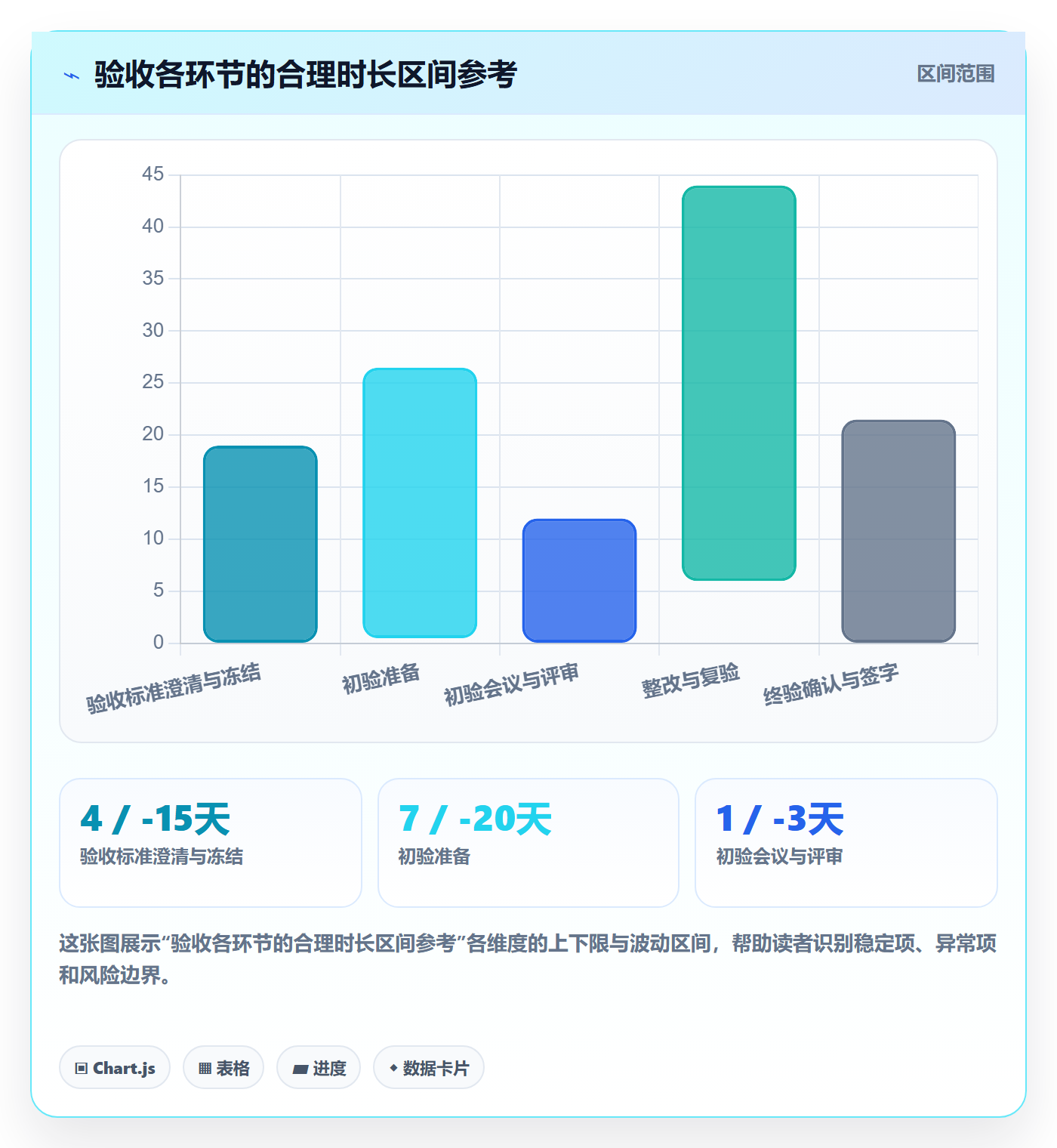
Task: Click 初验会议与评审 caption in third card
Action: click(x=779, y=856)
